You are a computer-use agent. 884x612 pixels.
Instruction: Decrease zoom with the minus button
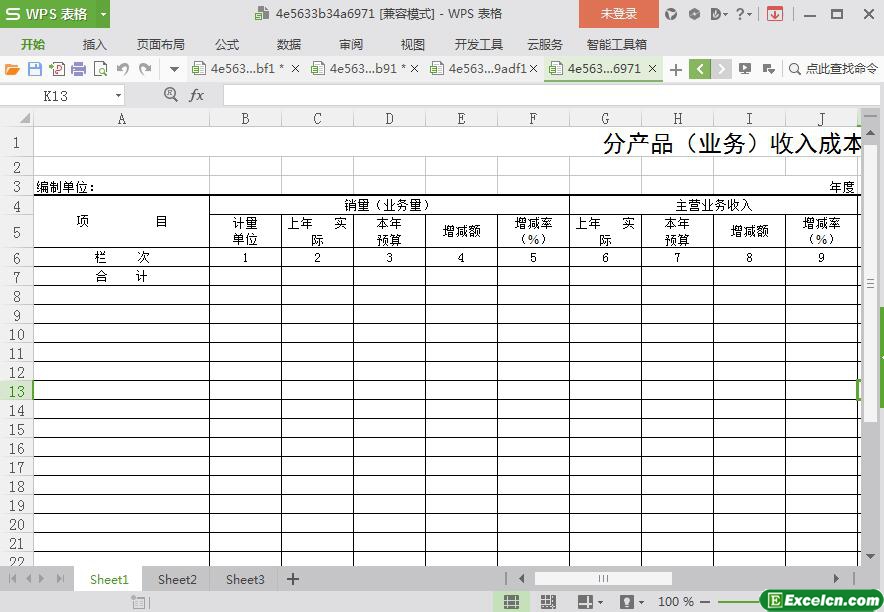pos(705,602)
